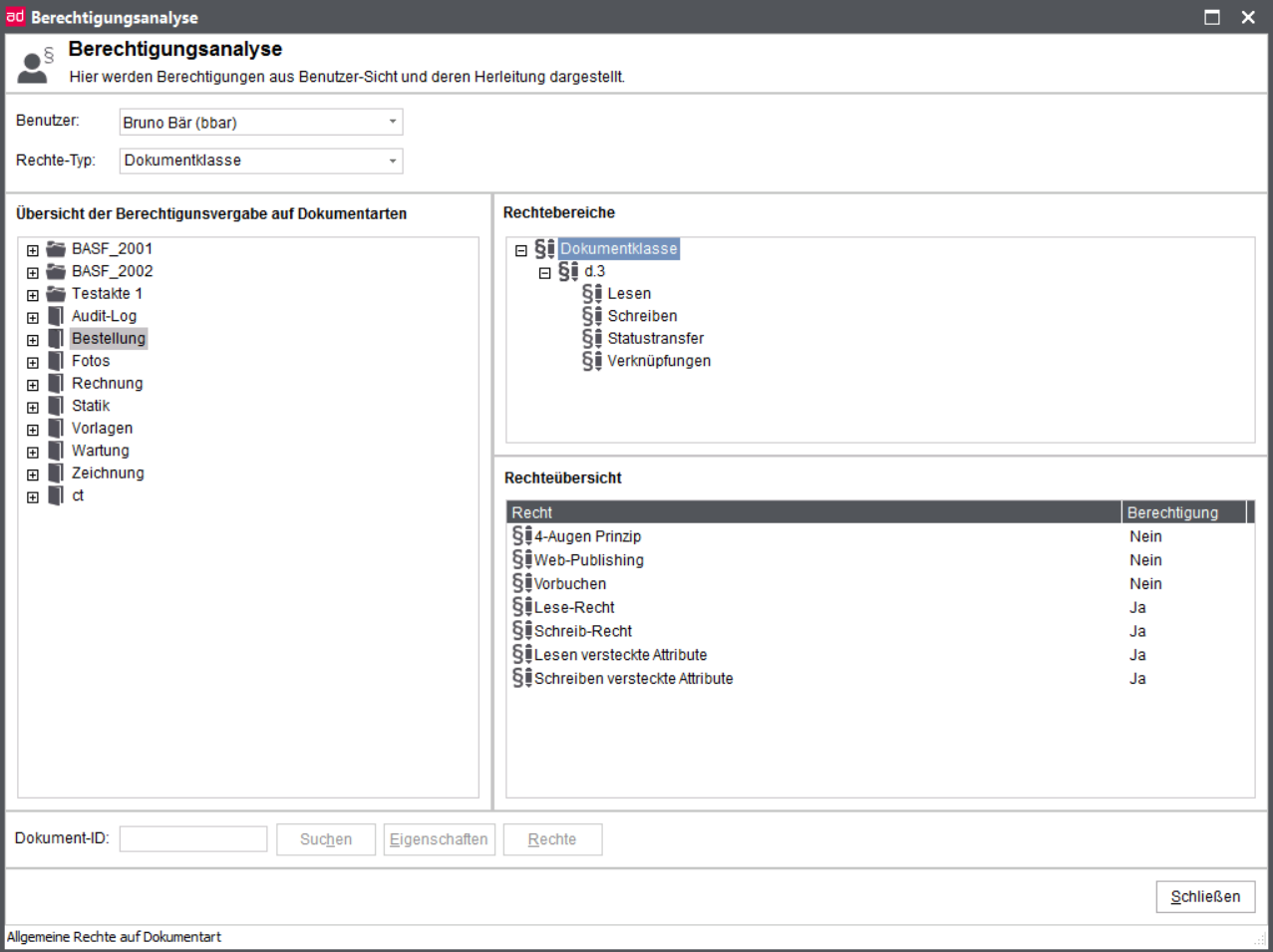Click the d.3 node paragraph icon
The width and height of the screenshot is (1273, 952).
[x=568, y=271]
